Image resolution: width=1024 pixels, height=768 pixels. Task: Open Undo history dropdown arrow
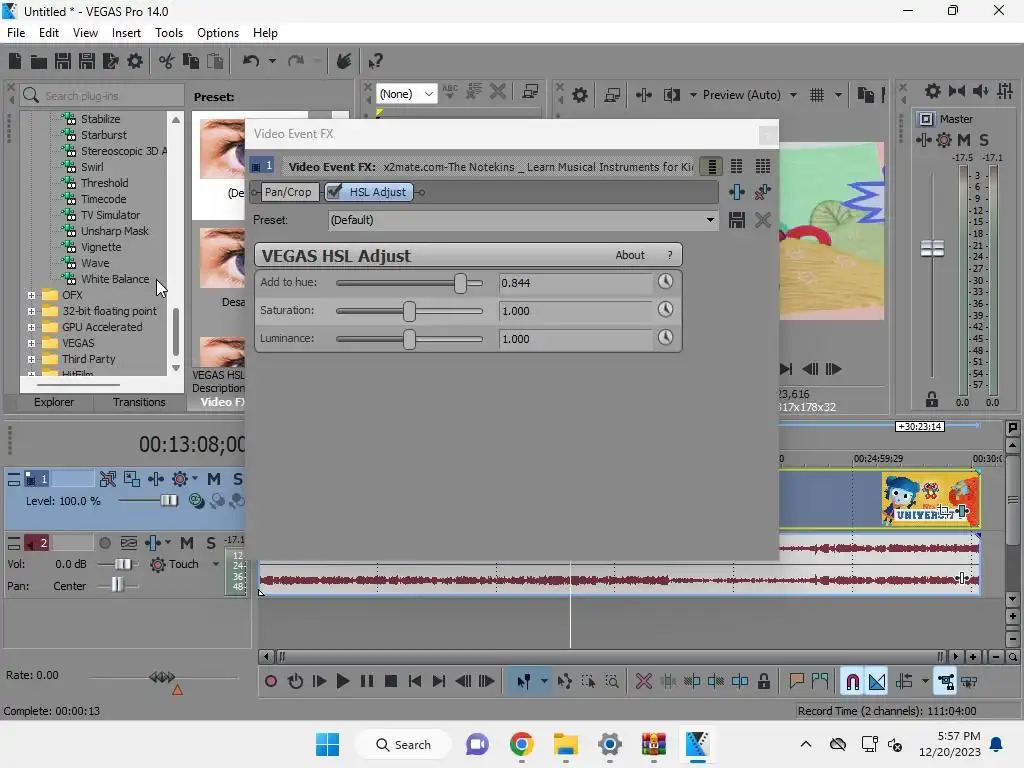[272, 61]
